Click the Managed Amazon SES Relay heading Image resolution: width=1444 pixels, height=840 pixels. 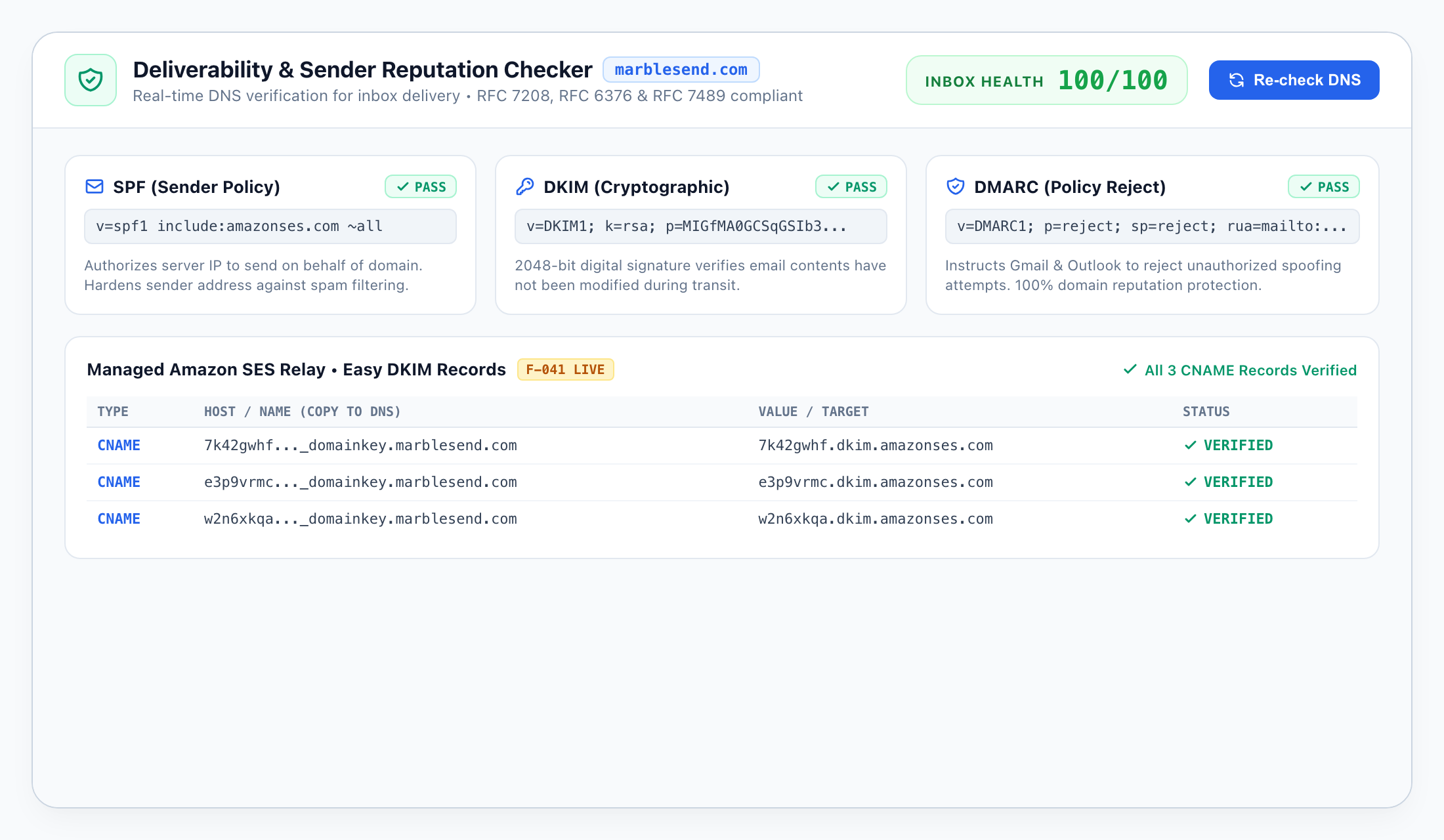point(296,369)
